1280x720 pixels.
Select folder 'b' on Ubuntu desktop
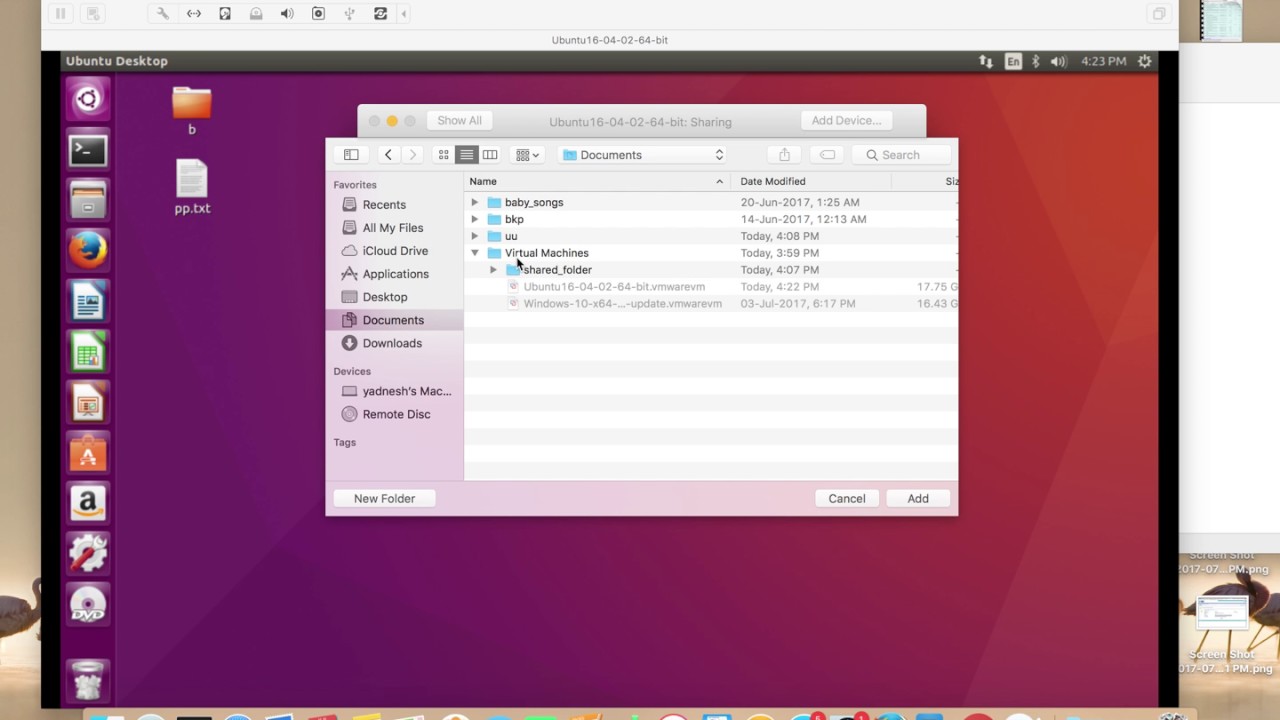pyautogui.click(x=191, y=110)
